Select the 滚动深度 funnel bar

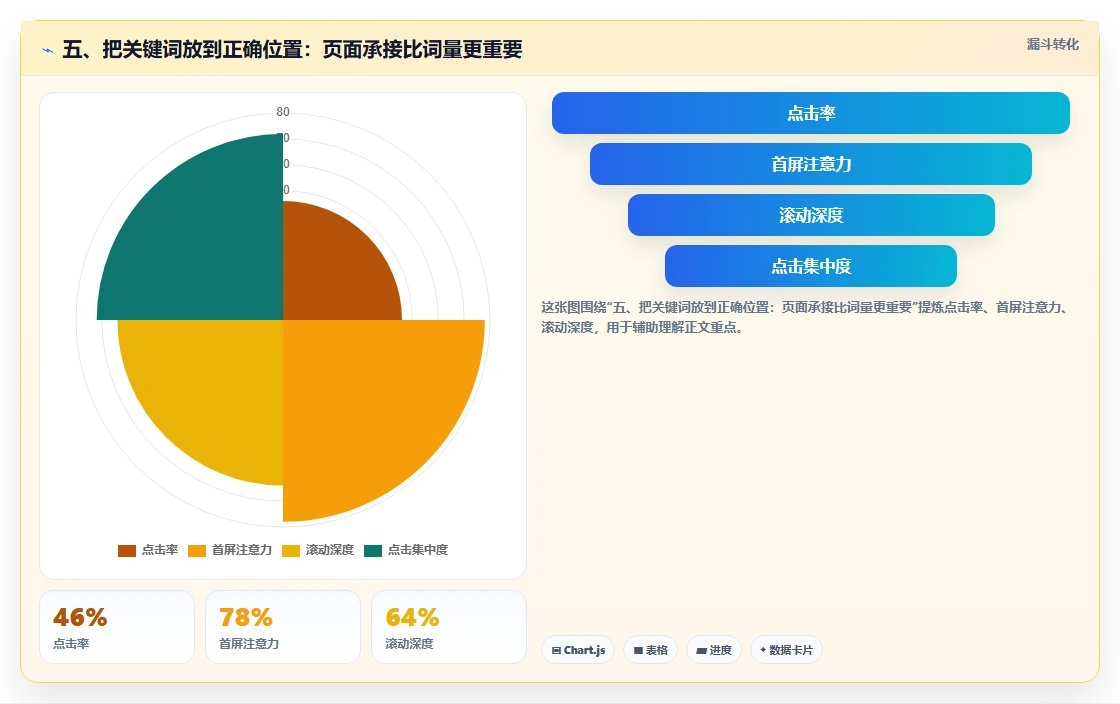click(x=811, y=215)
